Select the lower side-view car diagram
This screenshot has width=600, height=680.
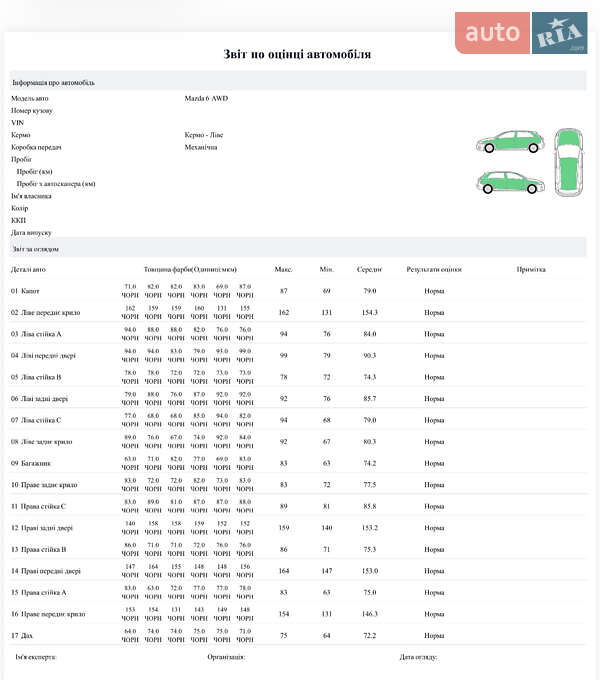(510, 181)
